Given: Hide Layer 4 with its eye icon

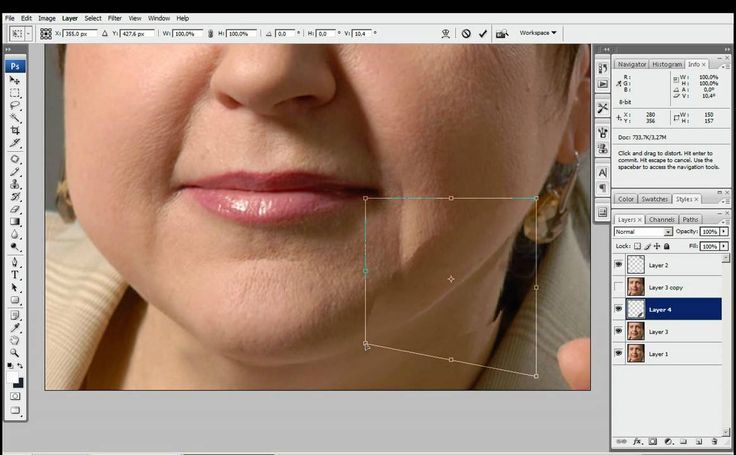Looking at the screenshot, I should click(619, 309).
